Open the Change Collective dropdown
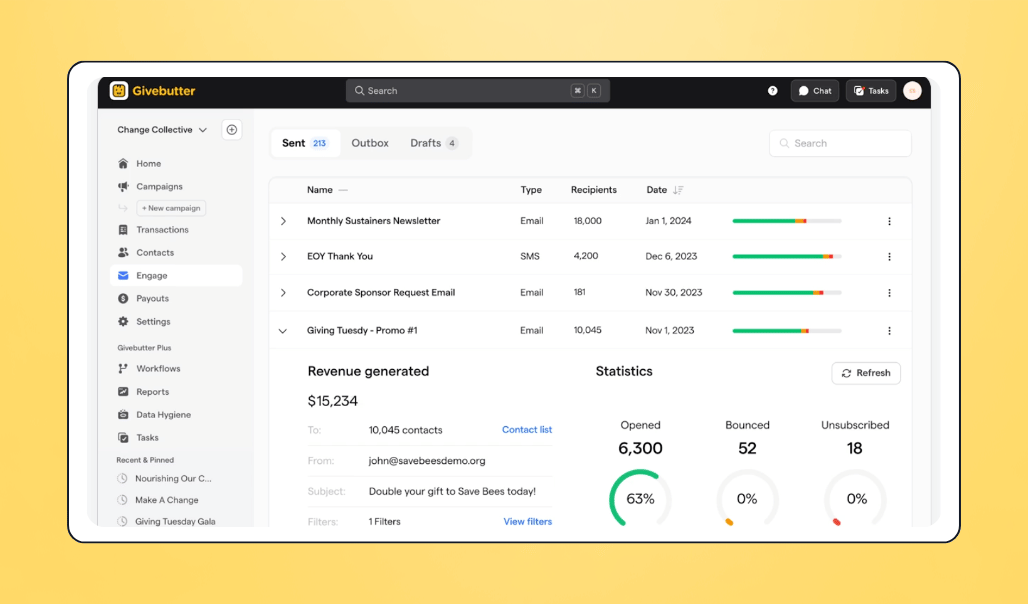1028x604 pixels. coord(162,129)
